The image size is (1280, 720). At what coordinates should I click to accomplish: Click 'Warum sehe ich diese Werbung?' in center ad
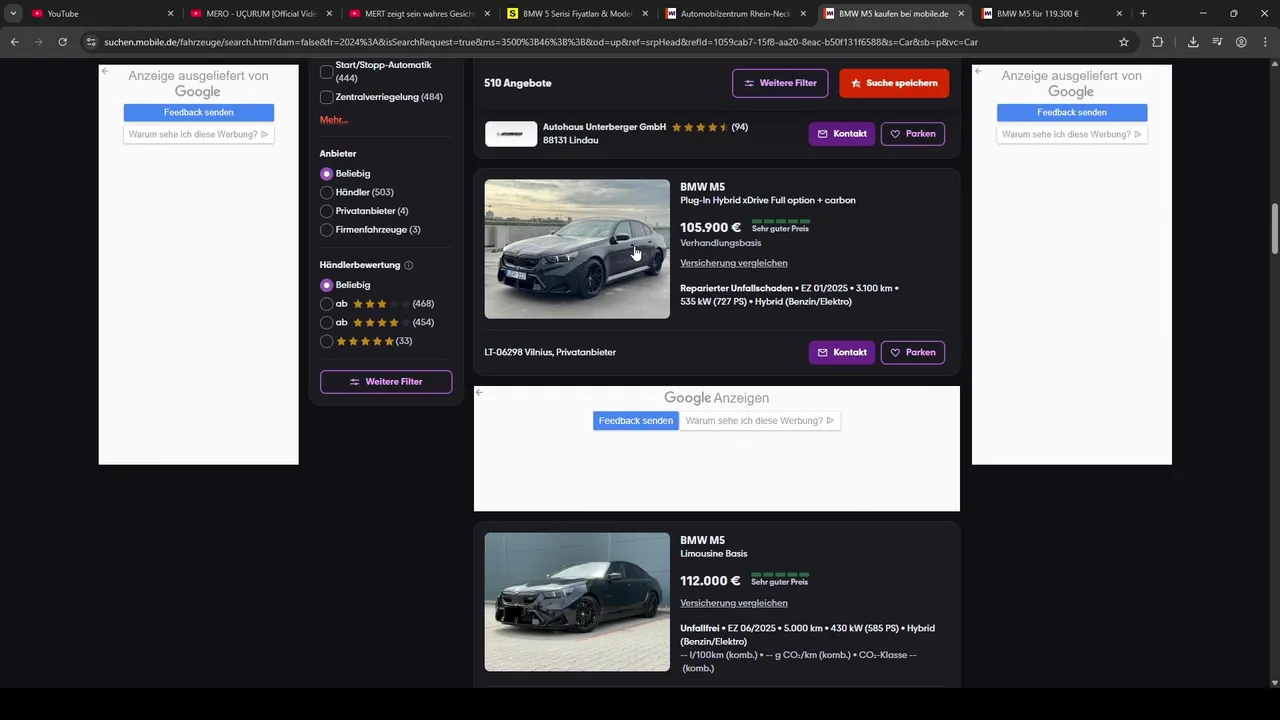760,421
